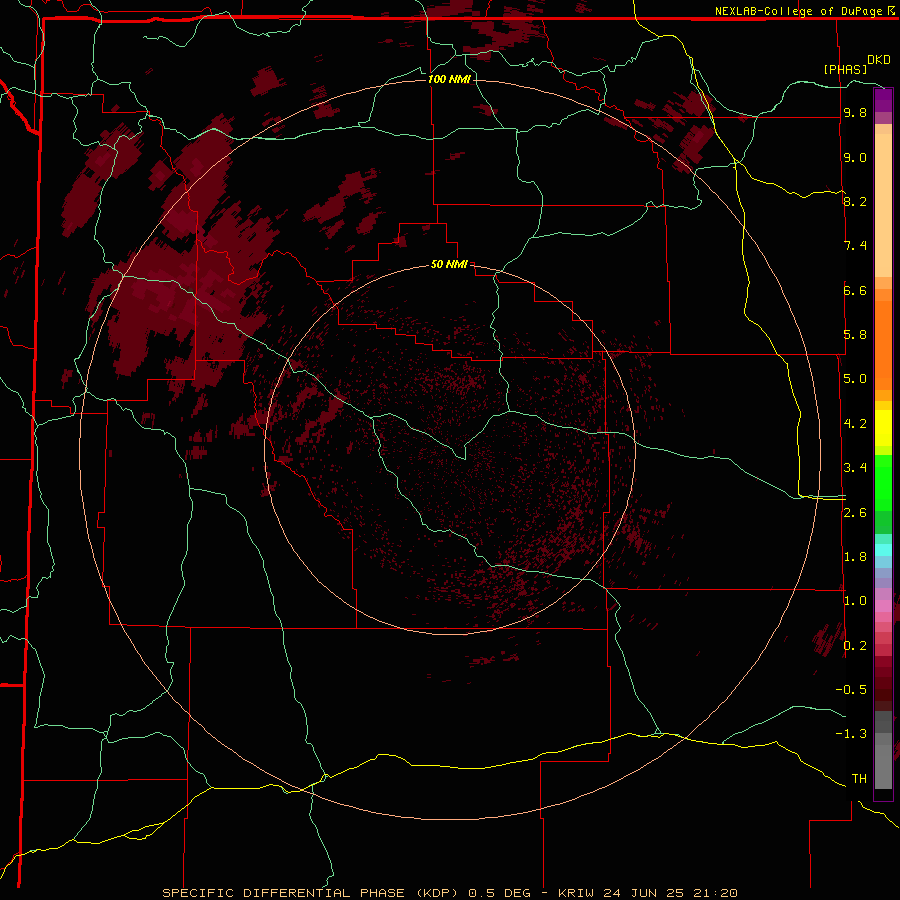Click the 9.8 value on color scale
The image size is (900, 900).
[x=855, y=112]
